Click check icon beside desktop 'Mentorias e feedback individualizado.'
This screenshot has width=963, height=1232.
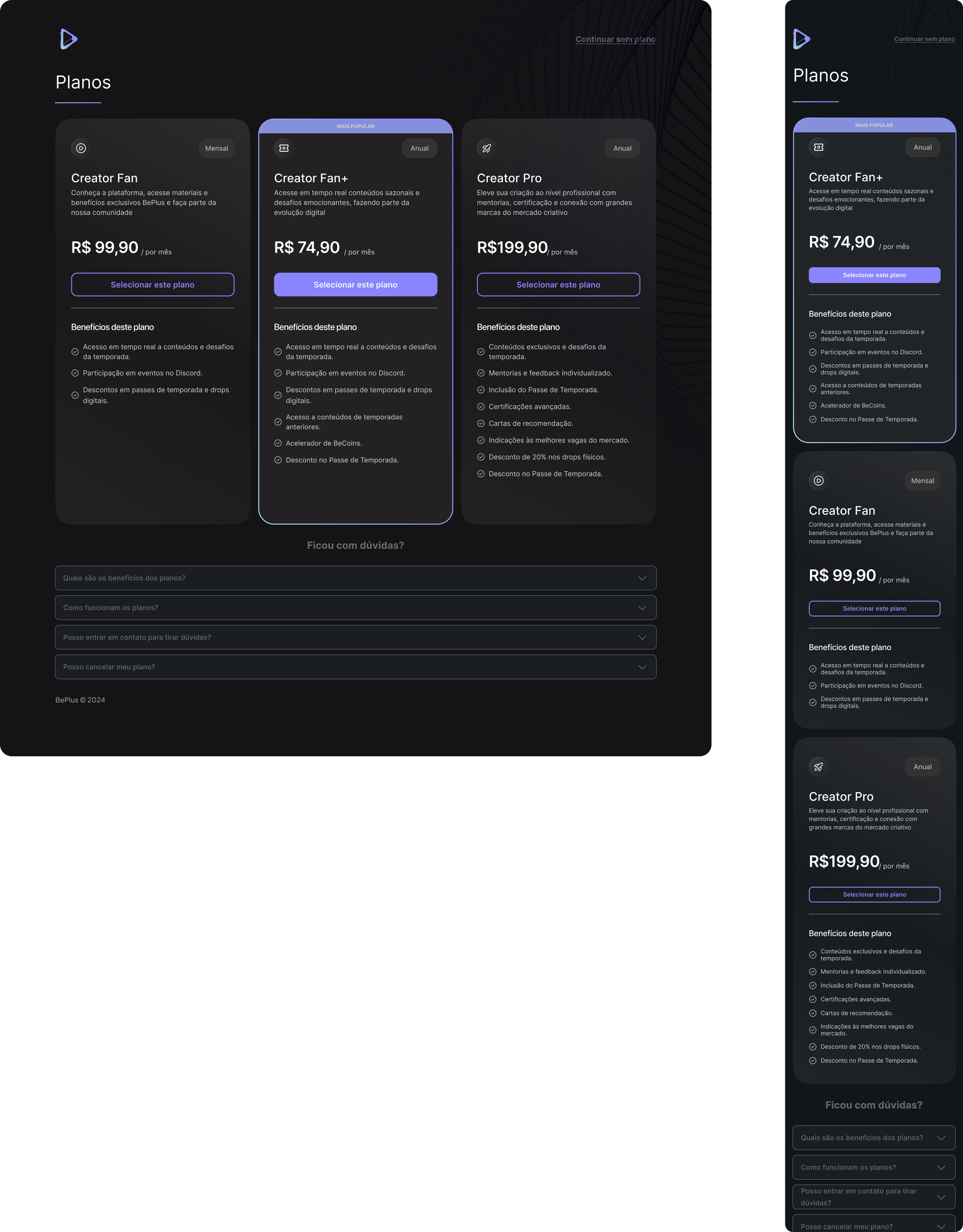[481, 373]
